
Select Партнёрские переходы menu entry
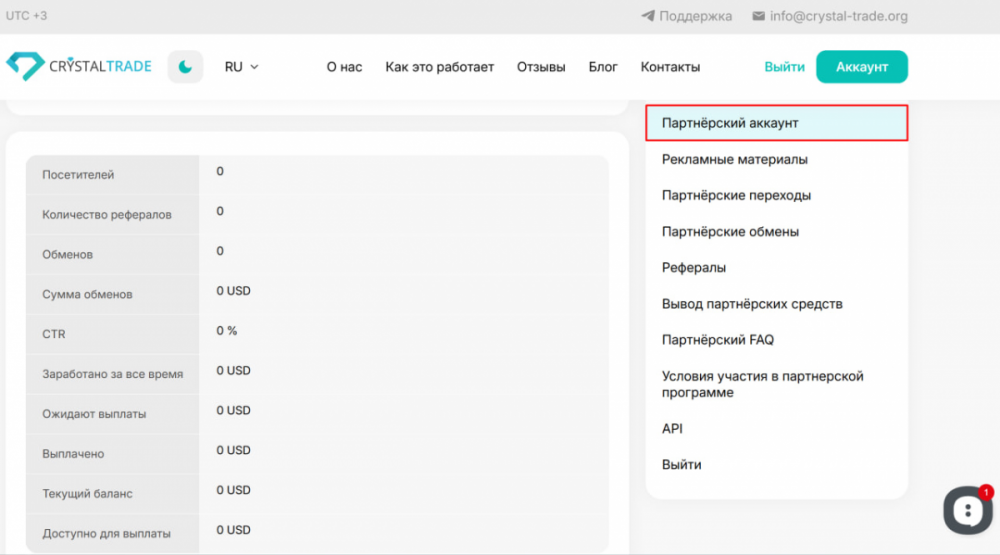pyautogui.click(x=736, y=195)
